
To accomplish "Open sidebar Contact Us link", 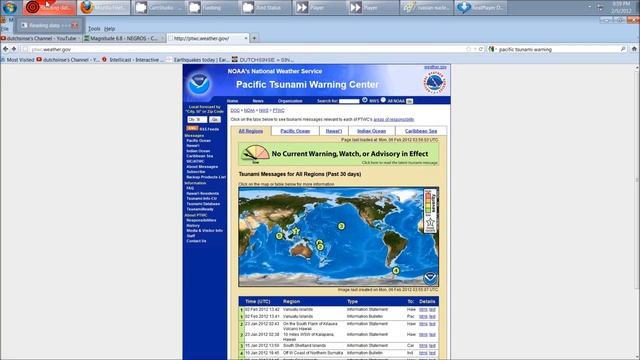I will (x=196, y=241).
